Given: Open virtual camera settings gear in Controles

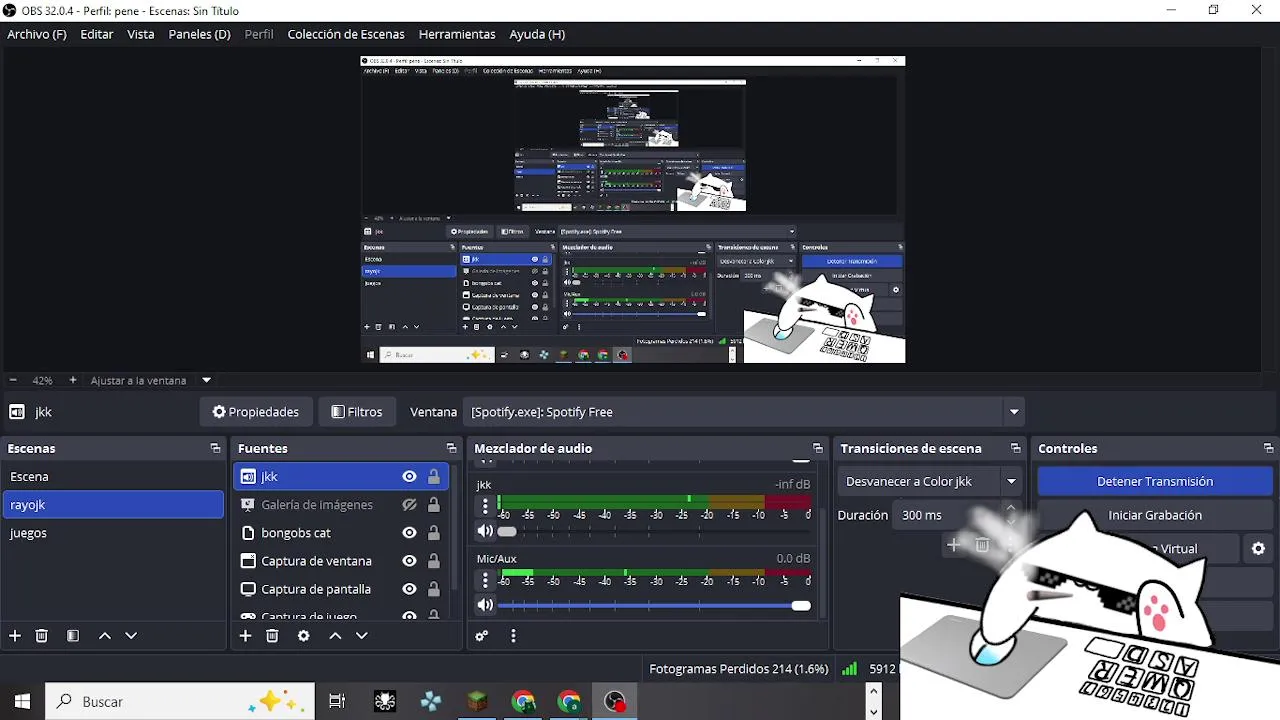Looking at the screenshot, I should point(1259,548).
